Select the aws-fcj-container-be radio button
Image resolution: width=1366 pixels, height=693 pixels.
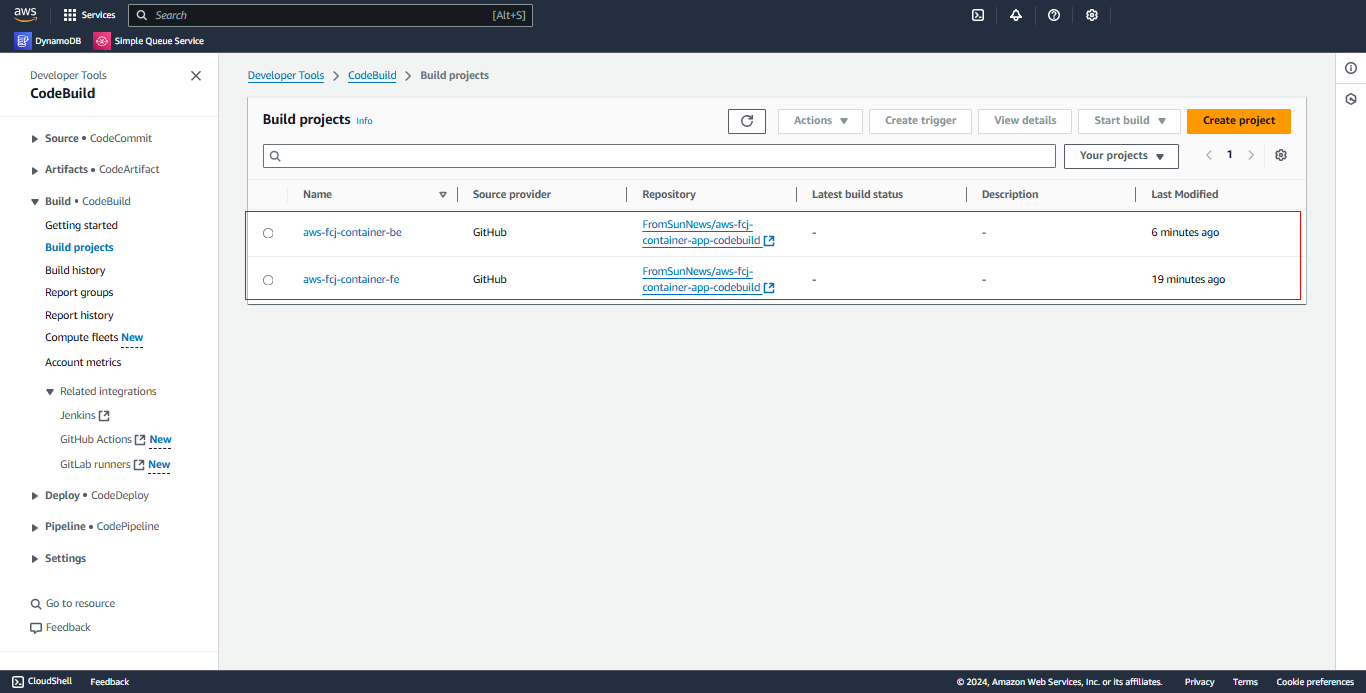point(268,233)
